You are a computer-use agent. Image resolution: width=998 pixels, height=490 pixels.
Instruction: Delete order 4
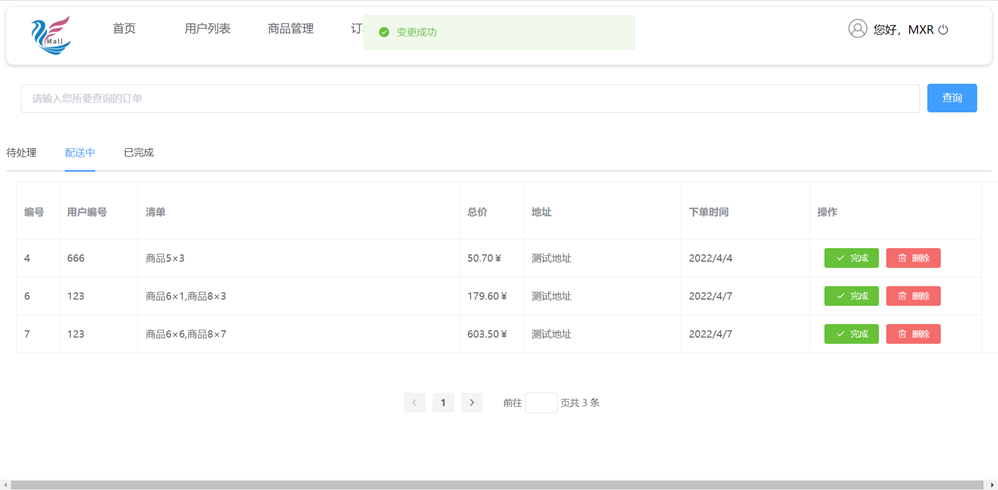click(913, 258)
